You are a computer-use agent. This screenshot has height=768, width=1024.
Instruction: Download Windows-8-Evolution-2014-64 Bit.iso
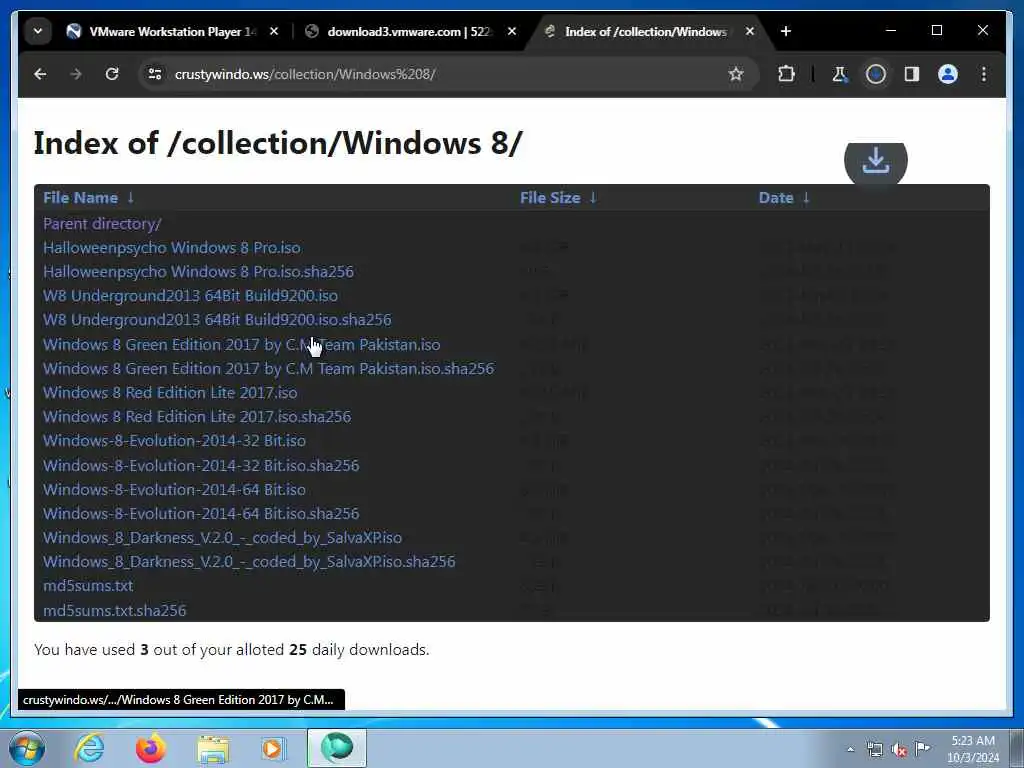[x=174, y=490]
